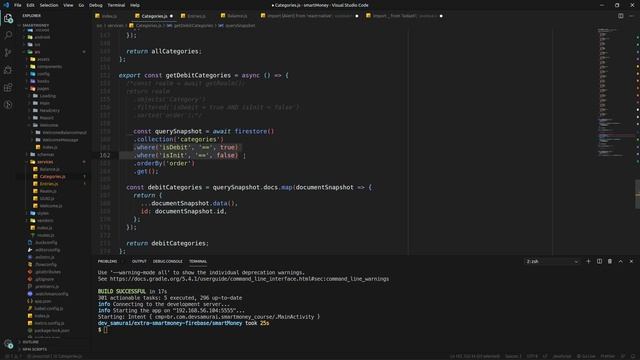Click getDebitCategories in the breadcrumb
This screenshot has width=640, height=360.
(193, 25)
